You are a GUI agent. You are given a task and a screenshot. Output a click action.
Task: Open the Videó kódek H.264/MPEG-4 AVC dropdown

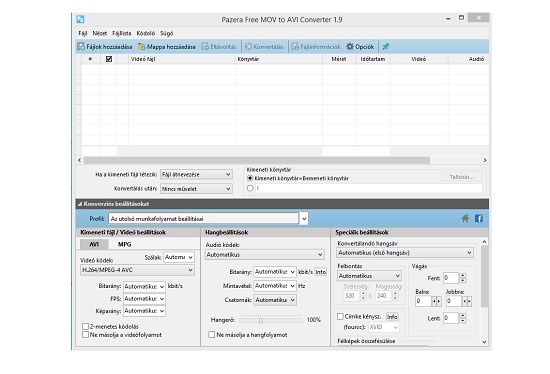[137, 270]
